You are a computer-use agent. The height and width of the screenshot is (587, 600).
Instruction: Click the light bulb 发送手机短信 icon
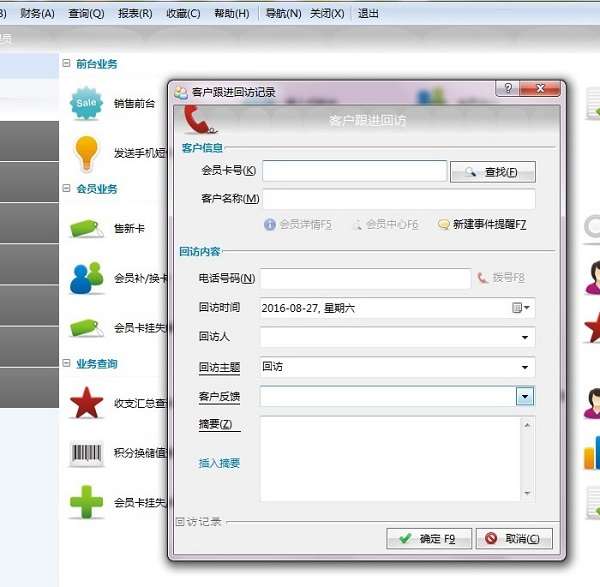click(86, 153)
